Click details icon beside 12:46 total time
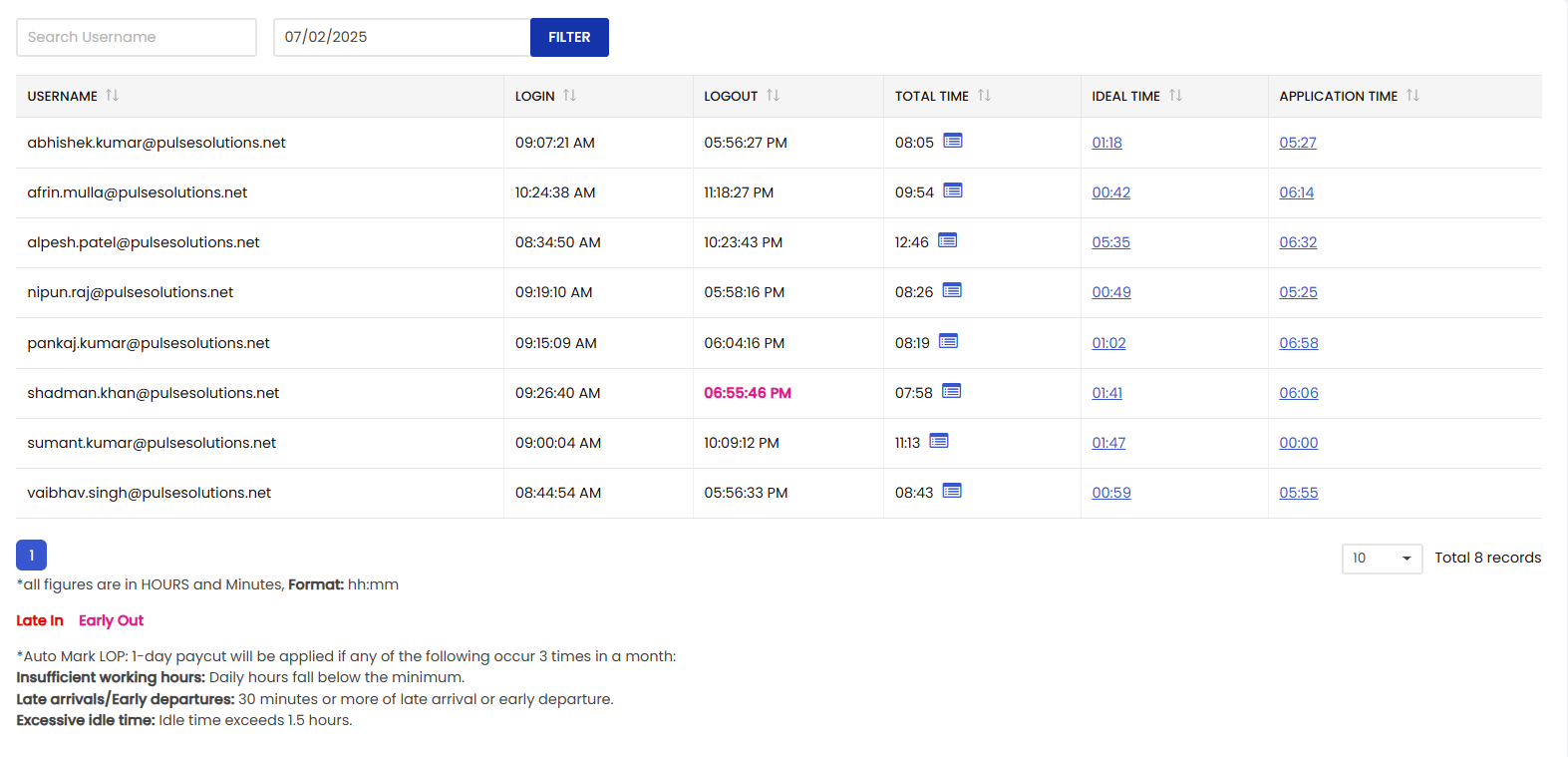The height and width of the screenshot is (757, 1568). click(947, 240)
